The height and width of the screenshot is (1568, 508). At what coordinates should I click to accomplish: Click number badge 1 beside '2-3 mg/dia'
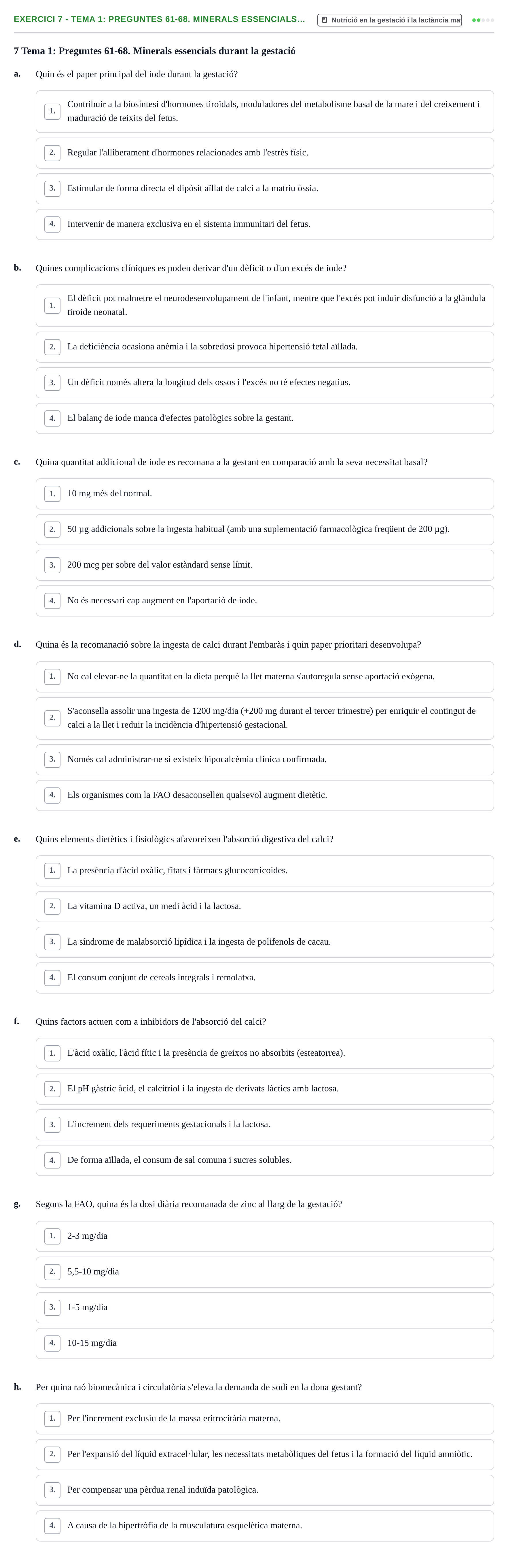(52, 1236)
